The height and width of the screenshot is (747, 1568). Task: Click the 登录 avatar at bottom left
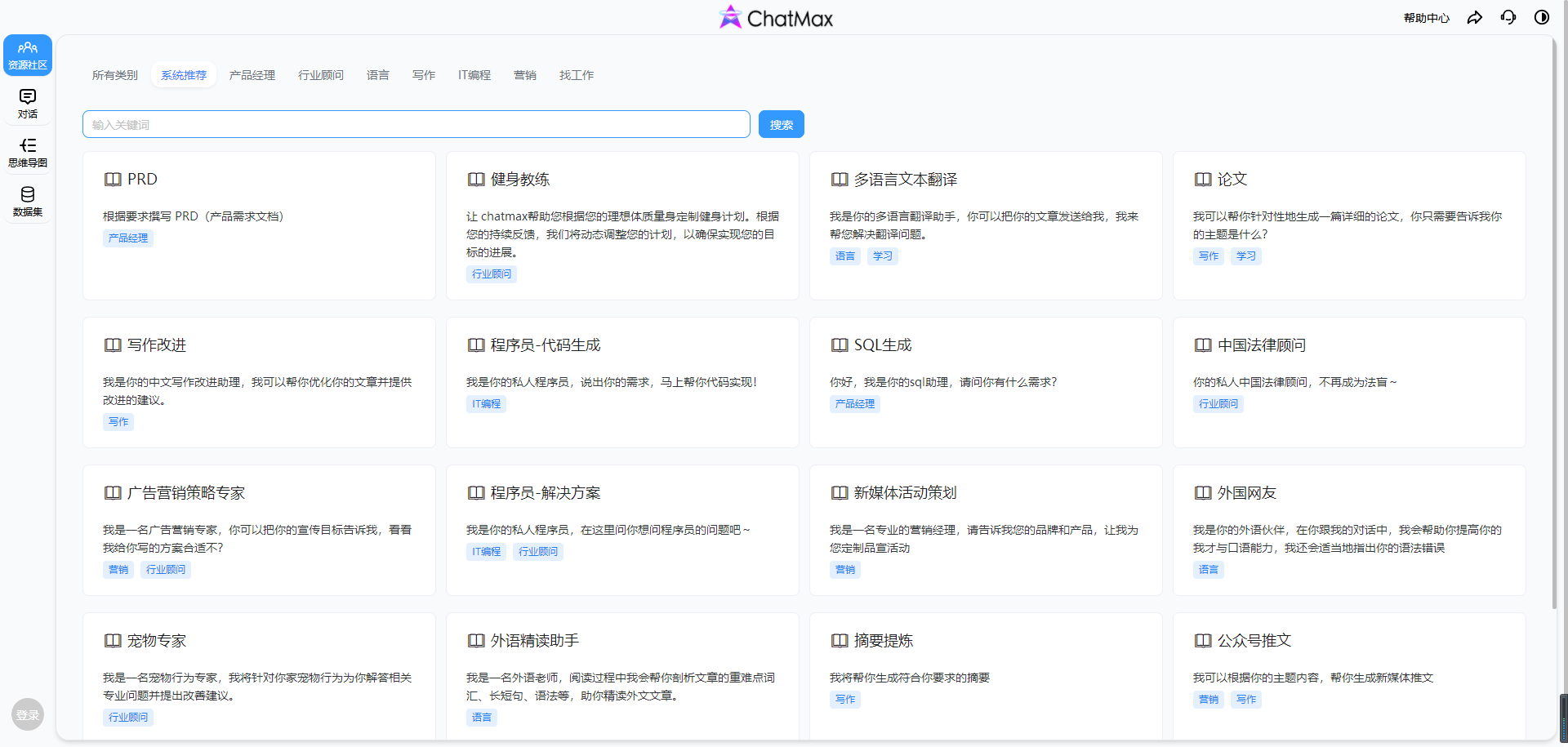pyautogui.click(x=27, y=714)
